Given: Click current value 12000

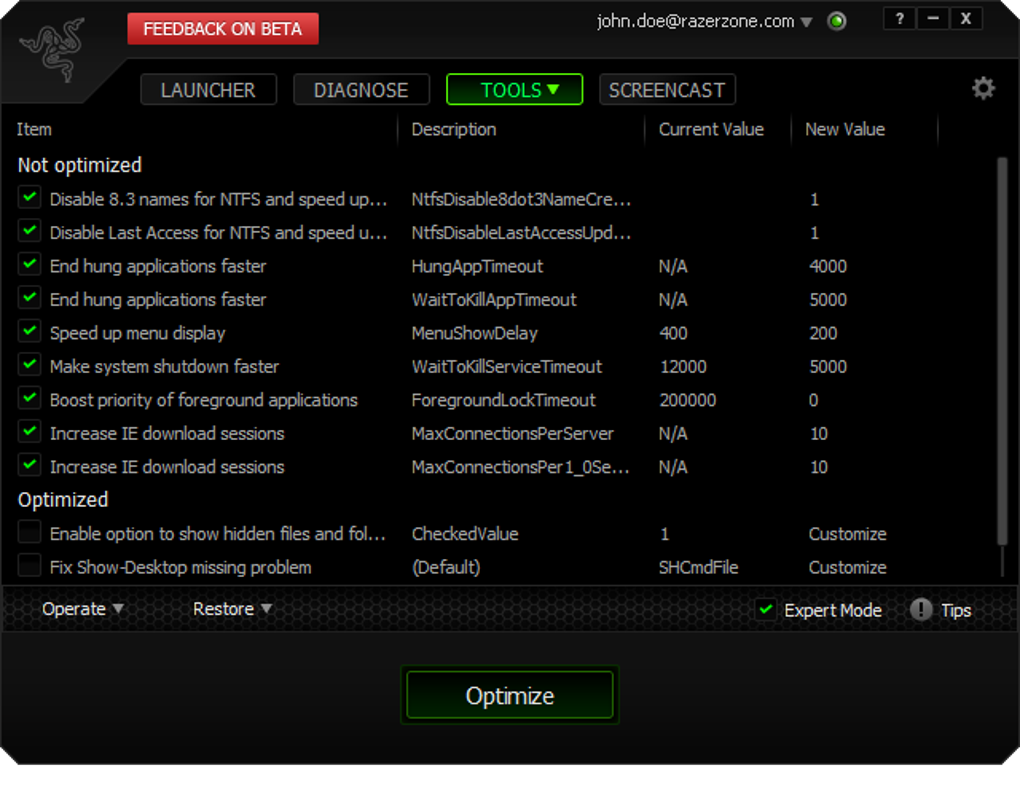Looking at the screenshot, I should point(683,366).
